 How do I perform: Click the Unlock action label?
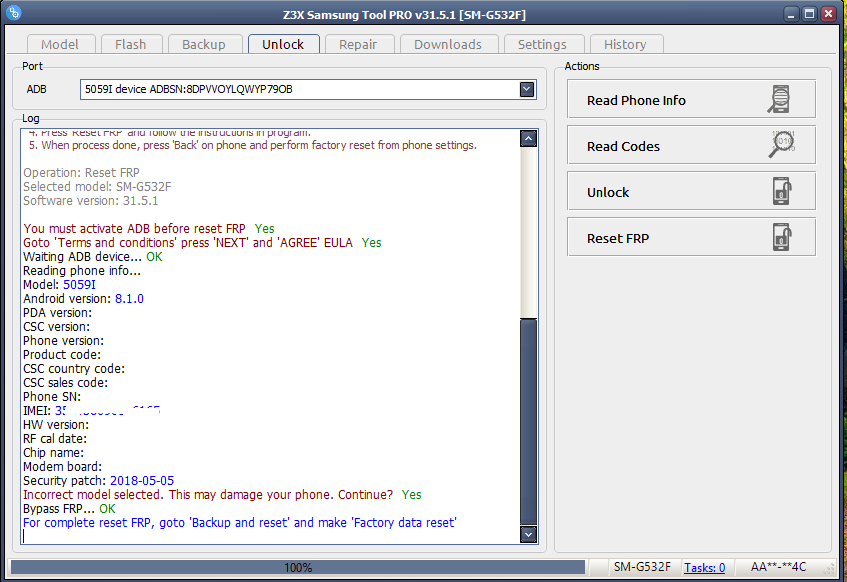[608, 192]
